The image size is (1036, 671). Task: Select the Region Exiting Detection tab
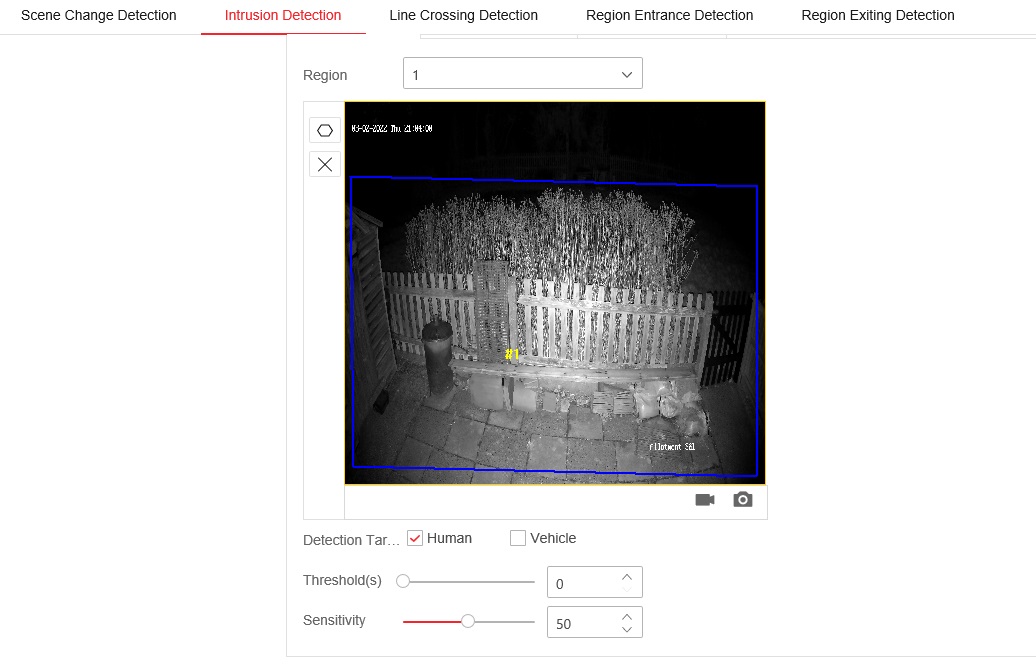pos(877,16)
